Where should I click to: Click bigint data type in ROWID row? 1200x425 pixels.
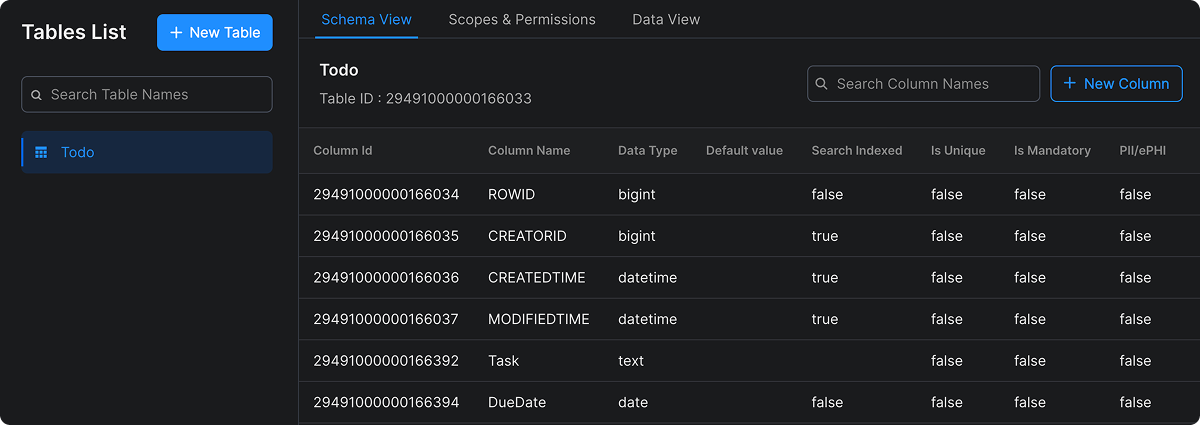637,195
